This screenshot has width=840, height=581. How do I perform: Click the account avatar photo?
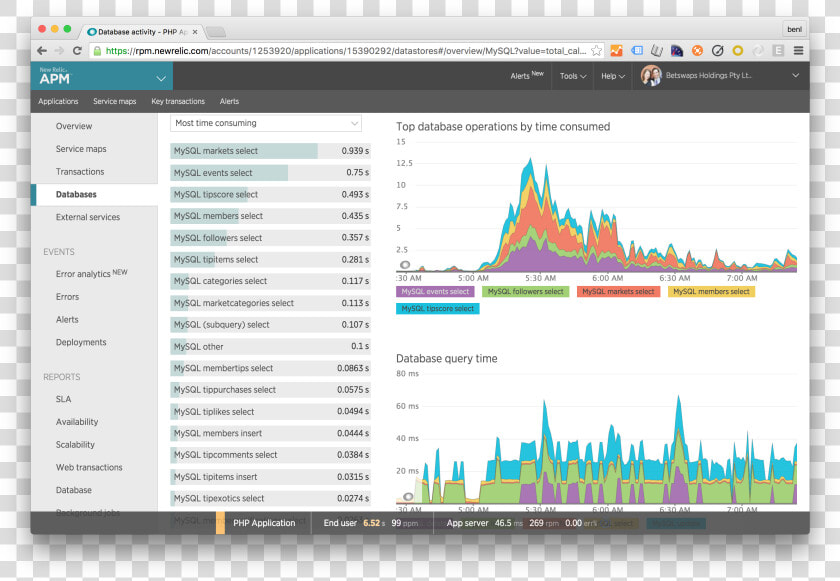pos(651,76)
